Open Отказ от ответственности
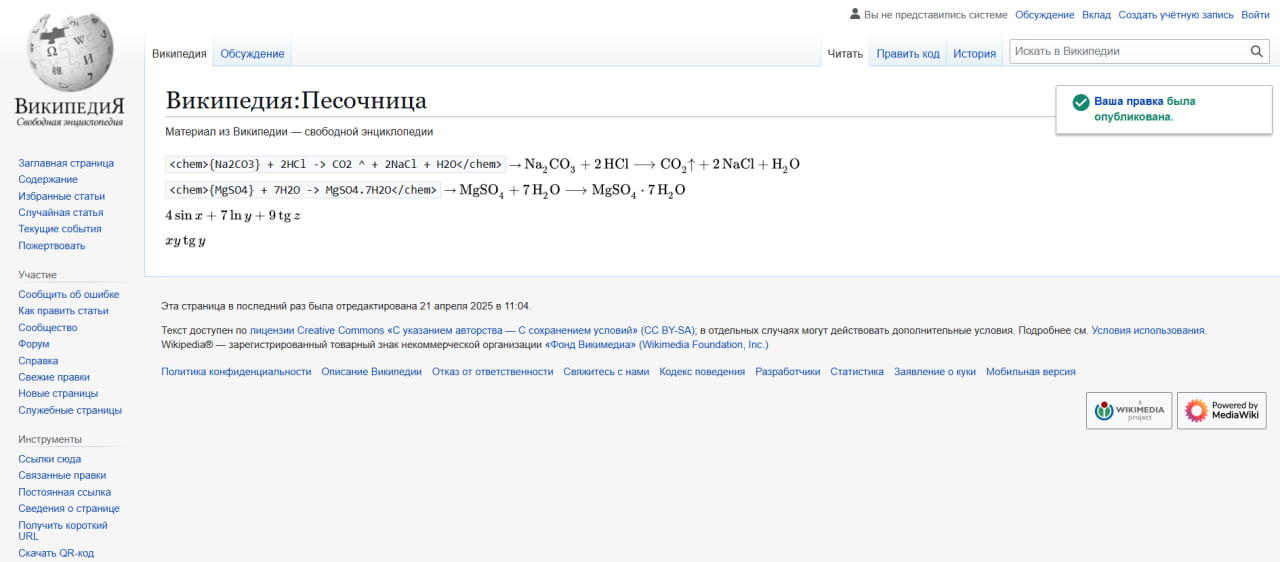Viewport: 1280px width, 562px height. [492, 371]
